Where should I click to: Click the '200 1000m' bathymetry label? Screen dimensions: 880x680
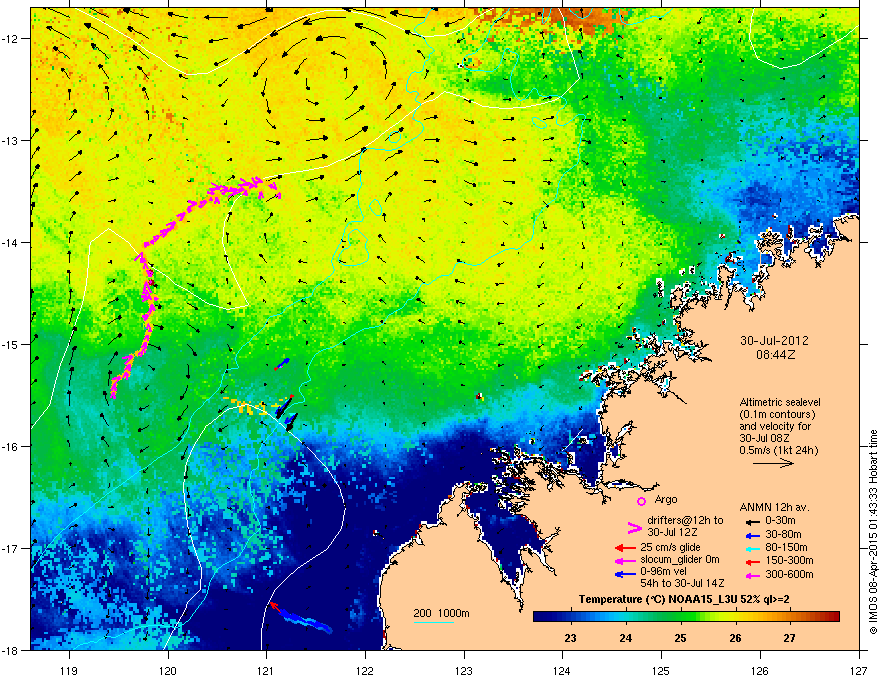click(441, 613)
